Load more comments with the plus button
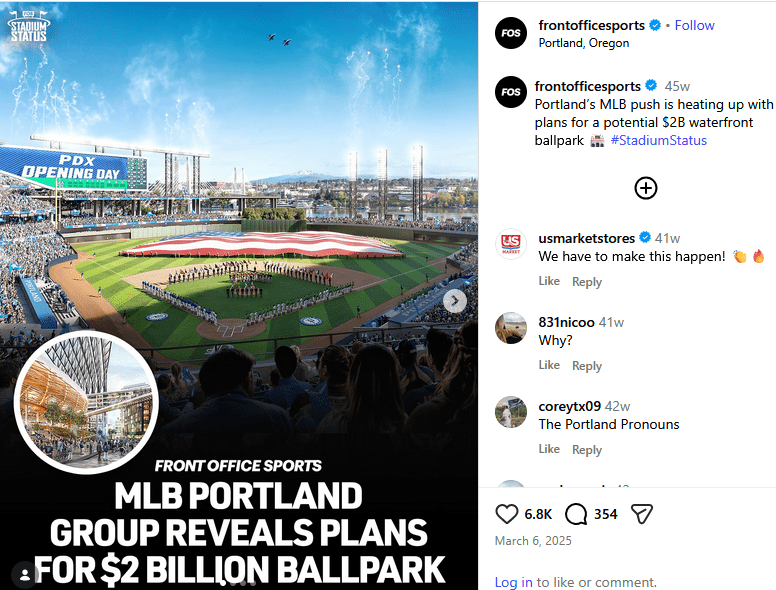 (646, 187)
